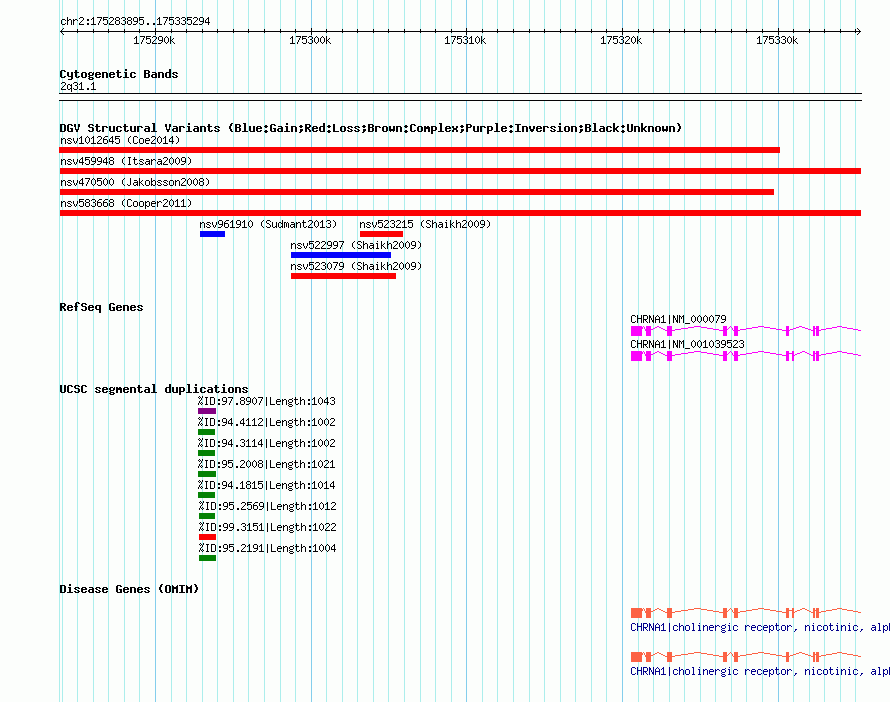Click Cytogenetic Bands track title
Image resolution: width=890 pixels, height=702 pixels.
[119, 74]
